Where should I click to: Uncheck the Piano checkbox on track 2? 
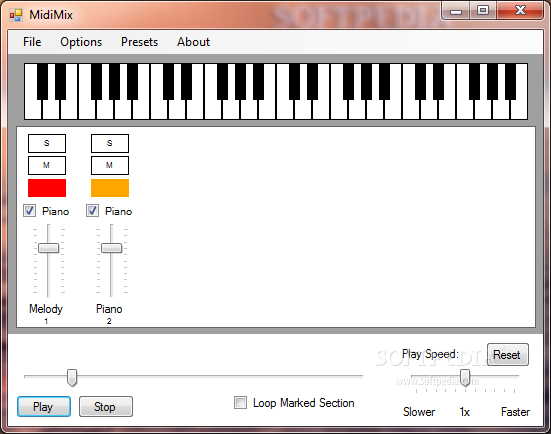92,211
